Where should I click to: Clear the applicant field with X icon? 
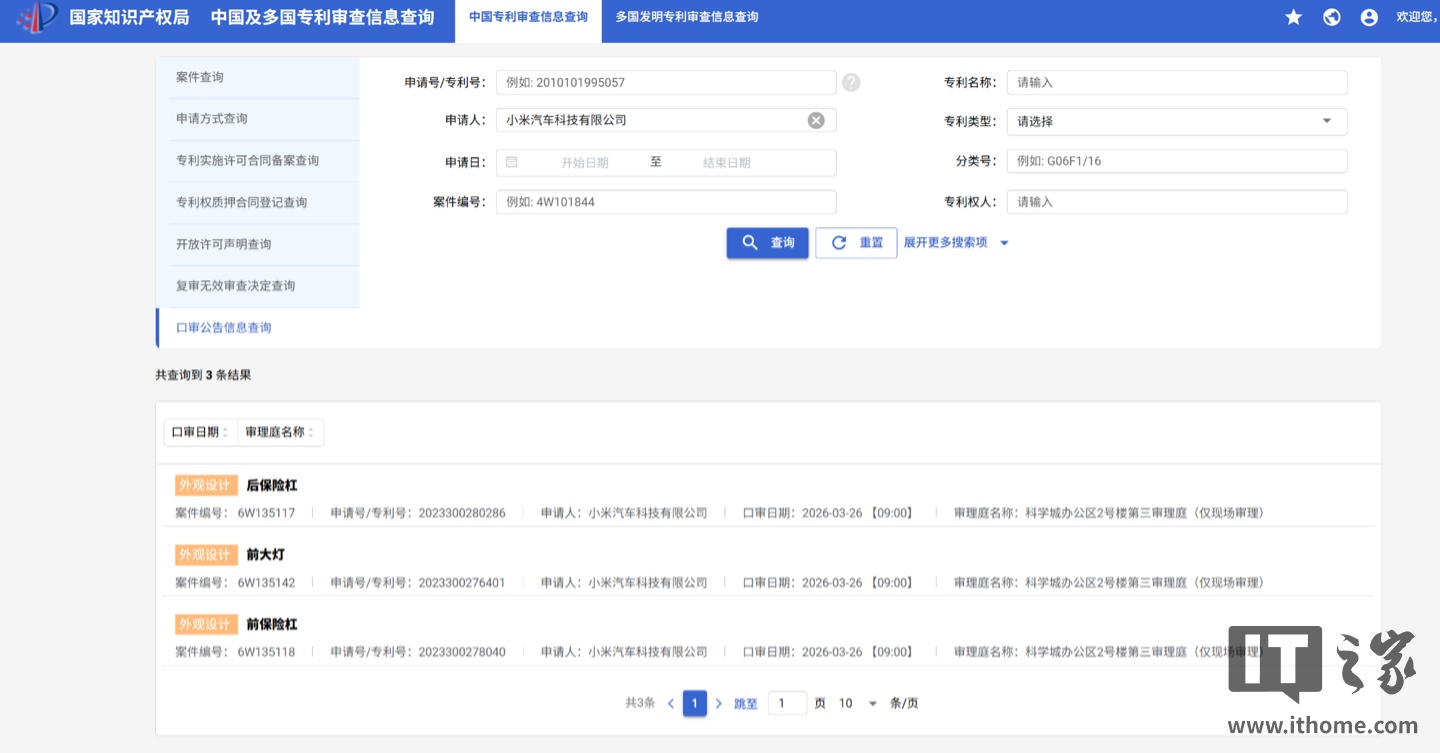tap(816, 120)
